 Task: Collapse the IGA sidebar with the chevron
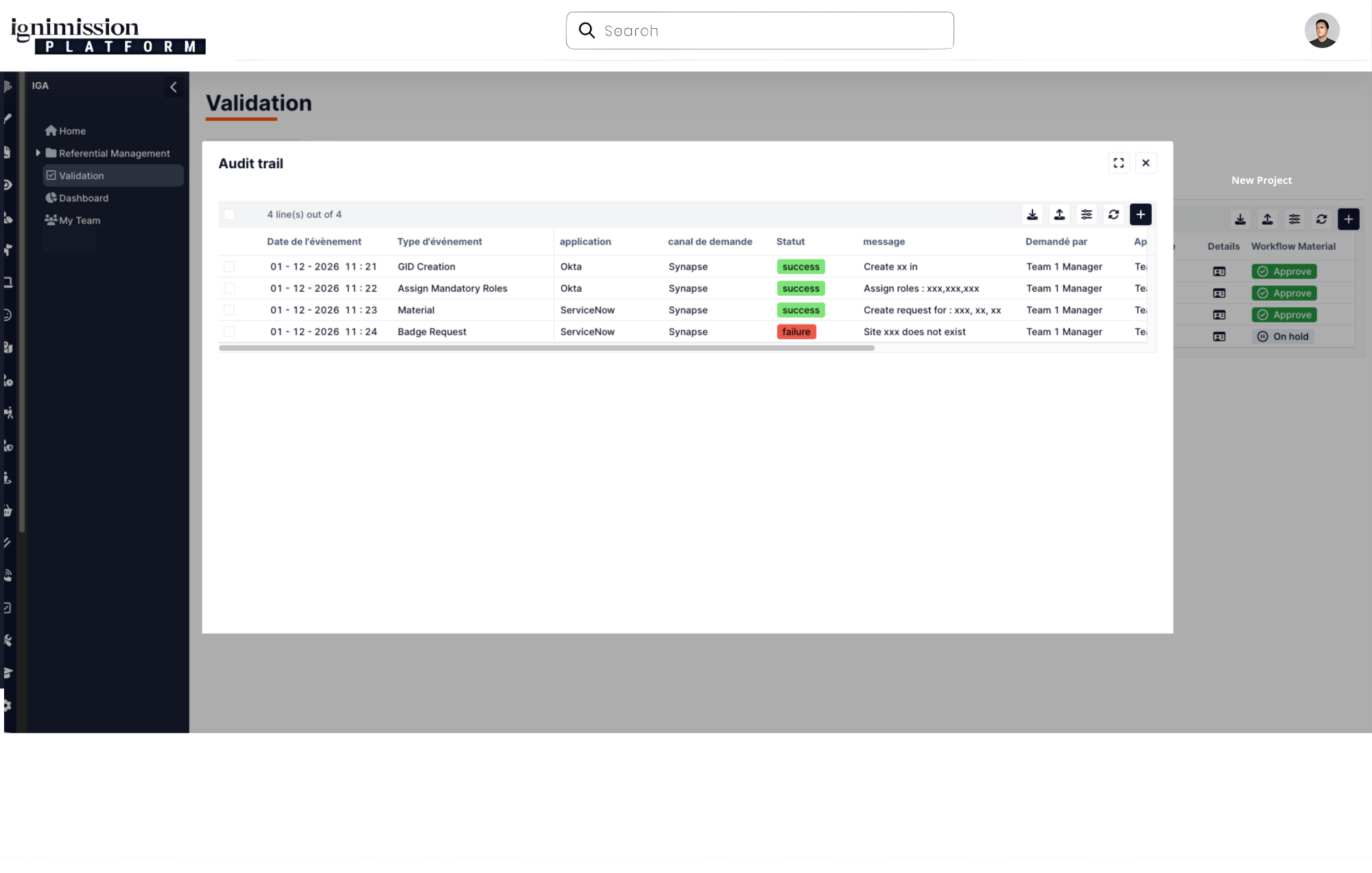tap(174, 87)
